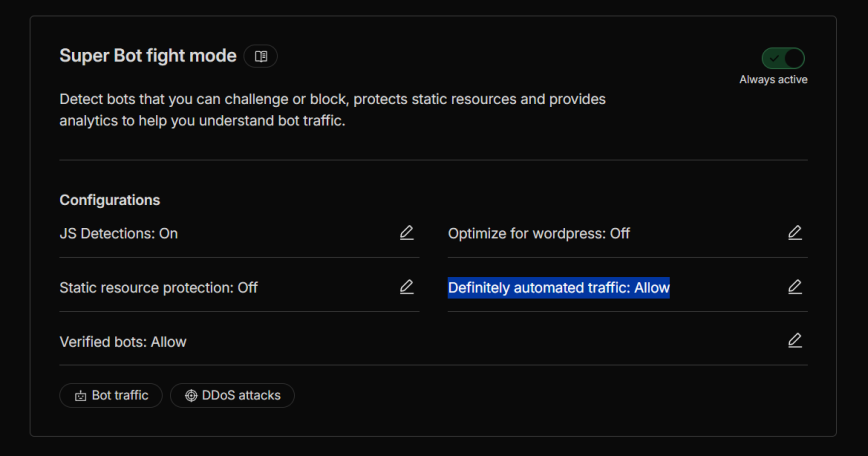Click the JS Detections: On label

coord(118,233)
